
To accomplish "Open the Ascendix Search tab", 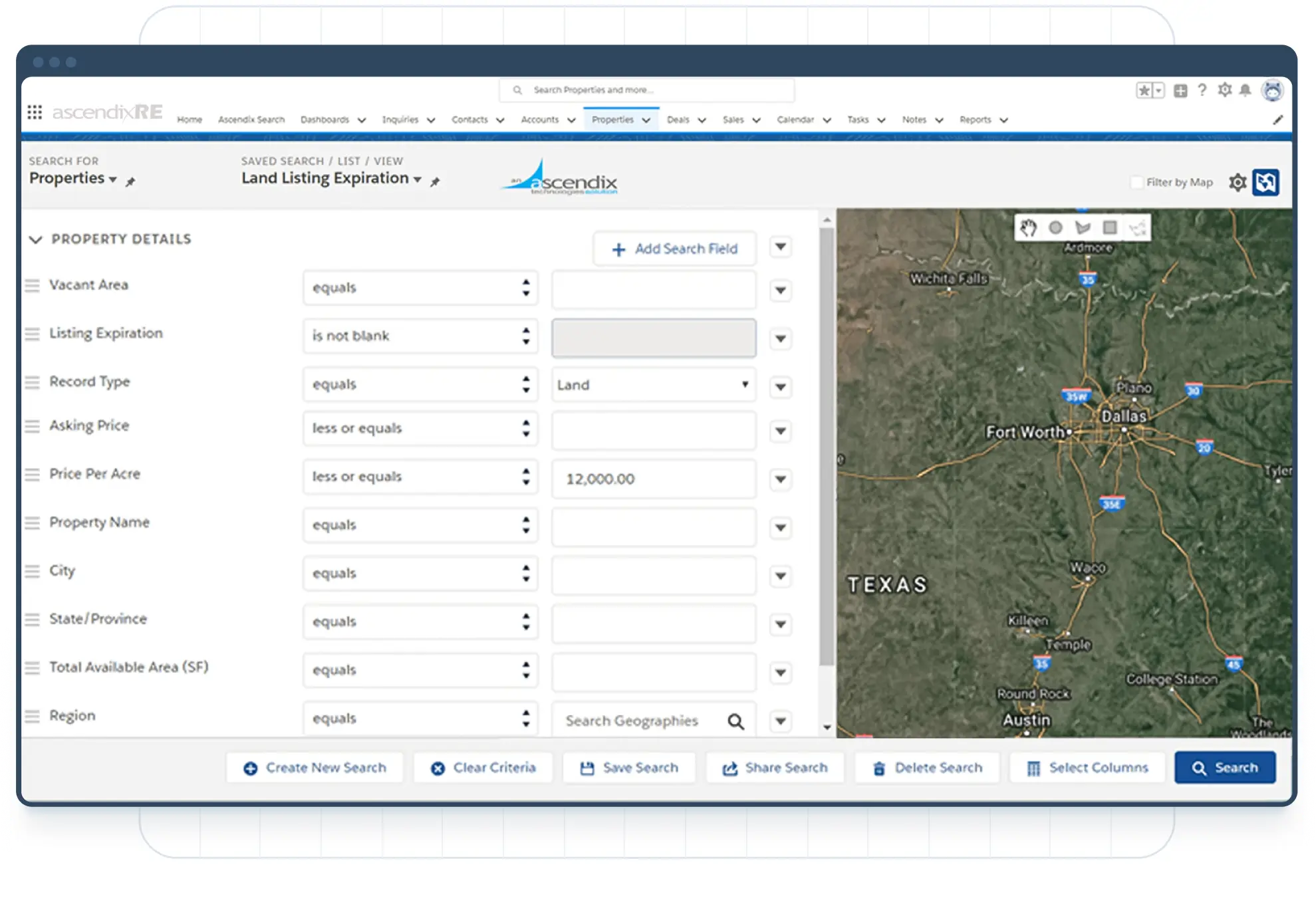I will [251, 120].
